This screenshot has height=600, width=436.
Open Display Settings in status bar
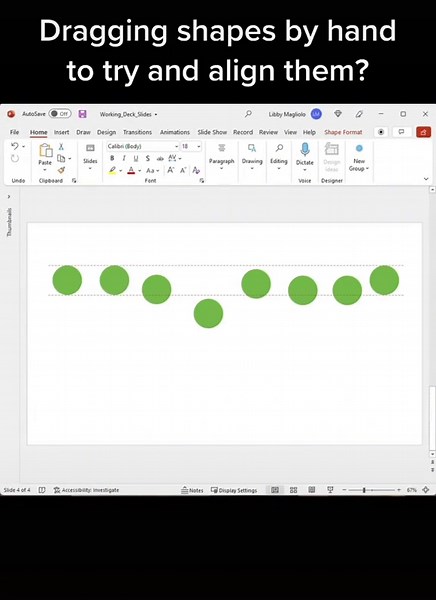(234, 490)
